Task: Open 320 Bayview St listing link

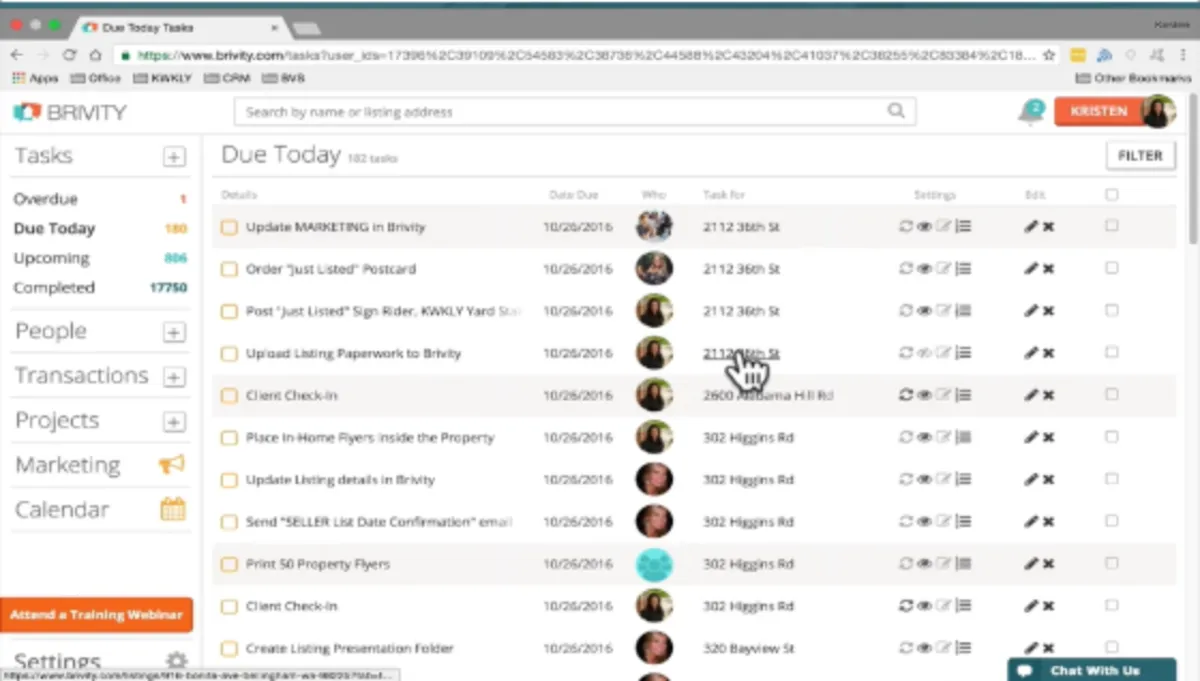Action: (x=748, y=648)
